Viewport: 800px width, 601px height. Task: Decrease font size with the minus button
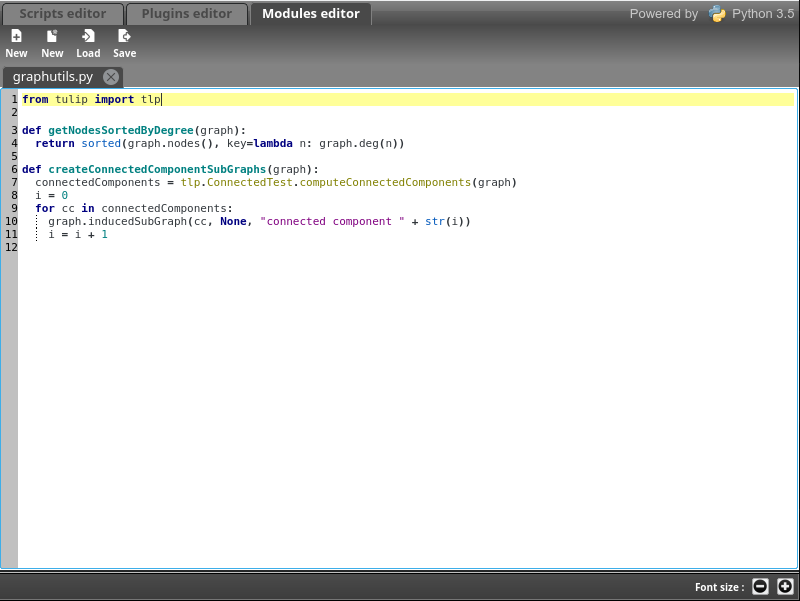click(x=760, y=587)
